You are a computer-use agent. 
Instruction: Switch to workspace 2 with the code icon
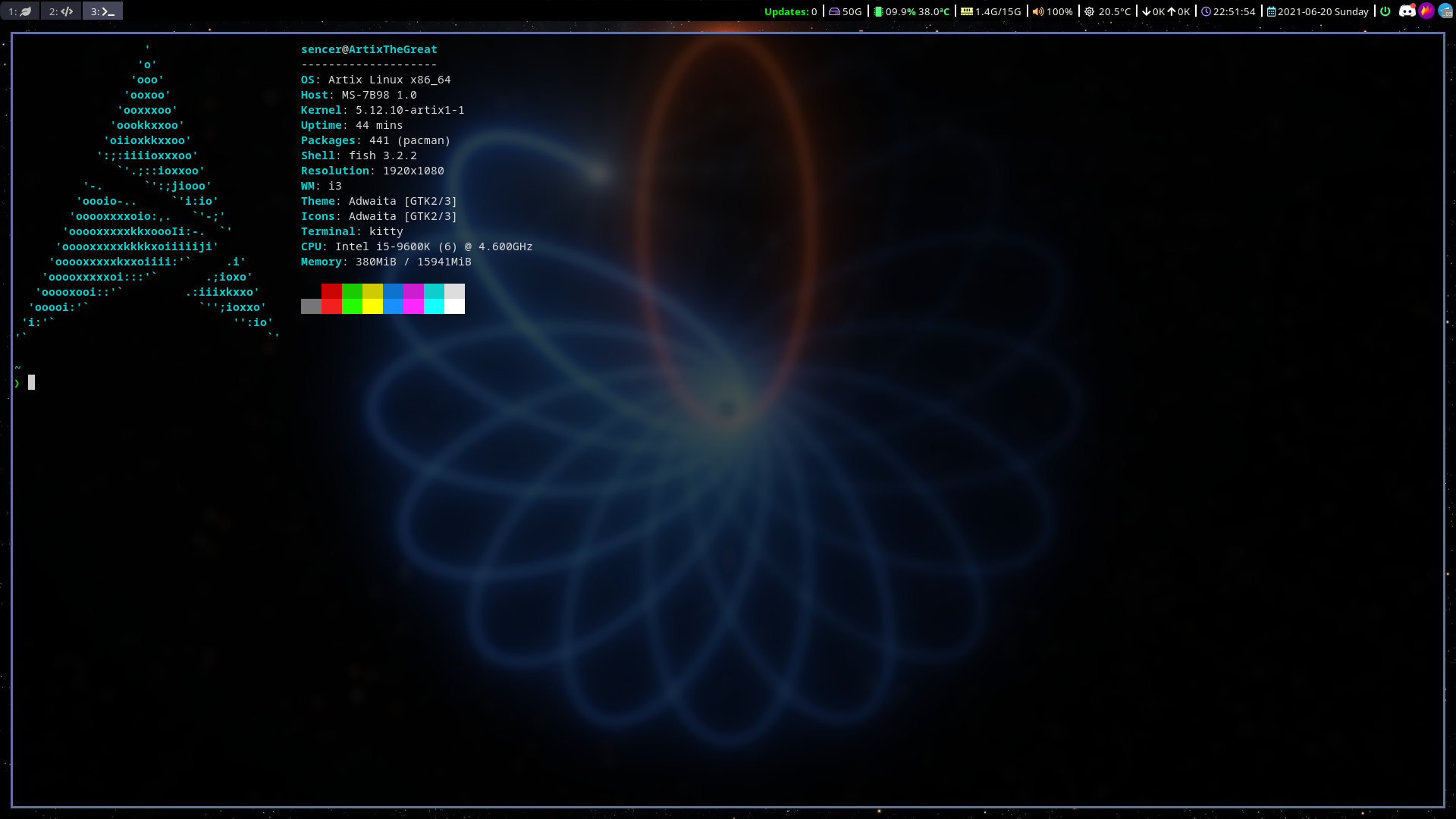click(x=61, y=11)
